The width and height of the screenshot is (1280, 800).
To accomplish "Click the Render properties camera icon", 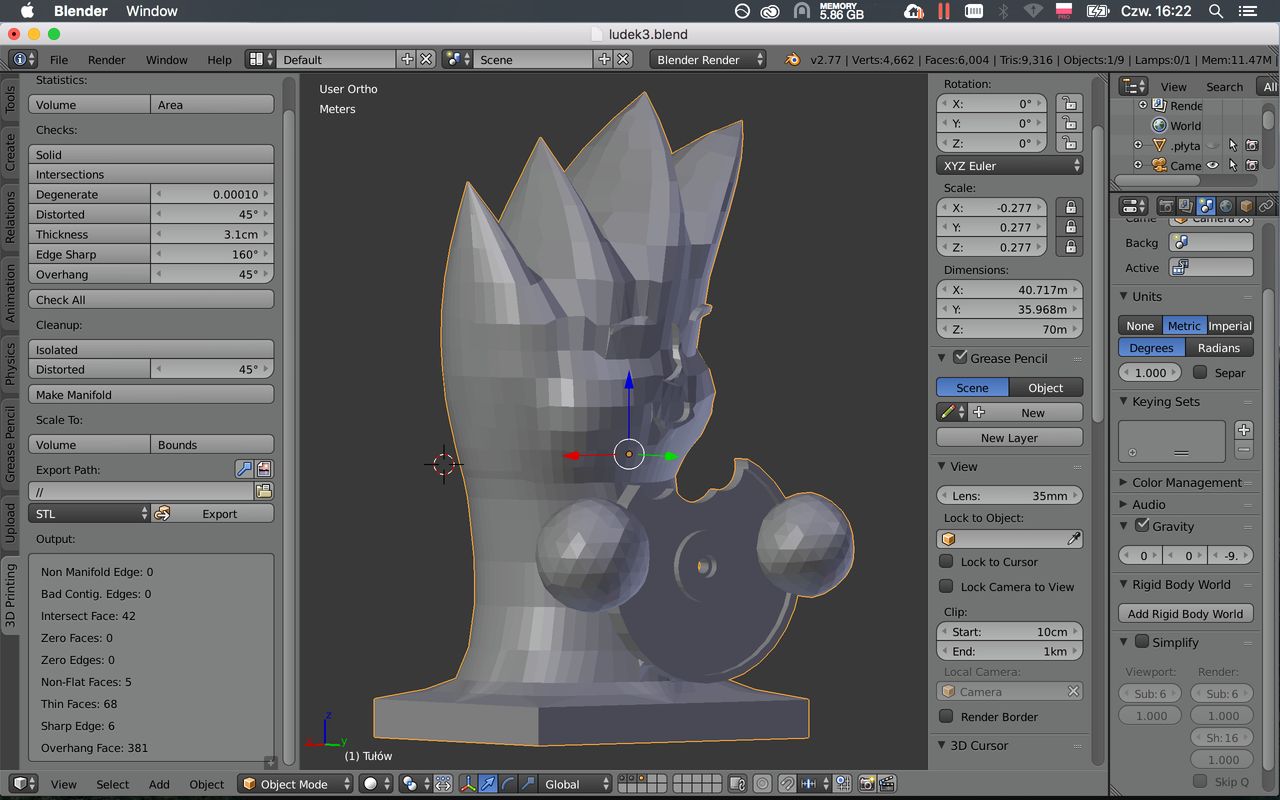I will point(1166,206).
